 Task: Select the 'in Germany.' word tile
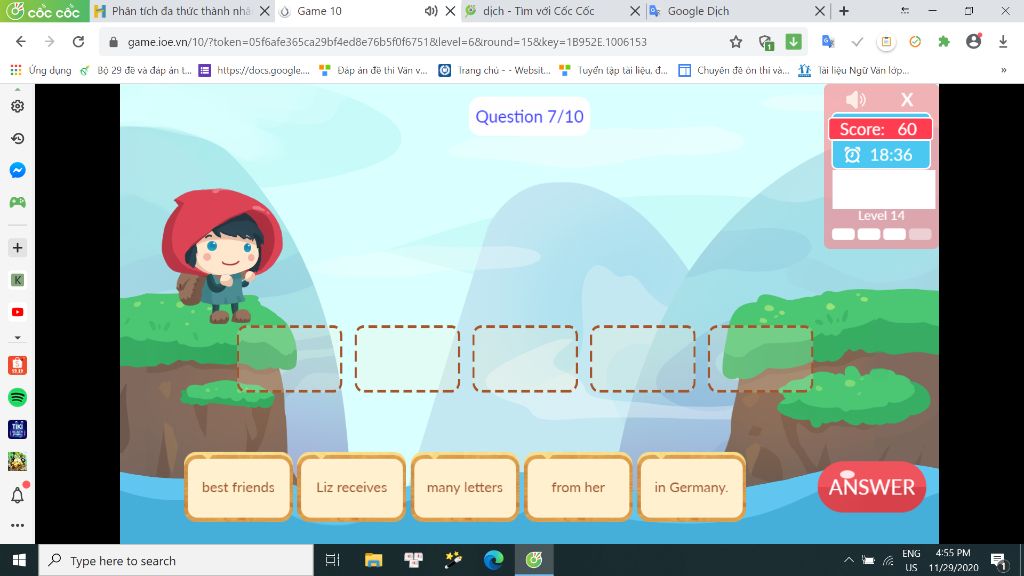(x=691, y=487)
